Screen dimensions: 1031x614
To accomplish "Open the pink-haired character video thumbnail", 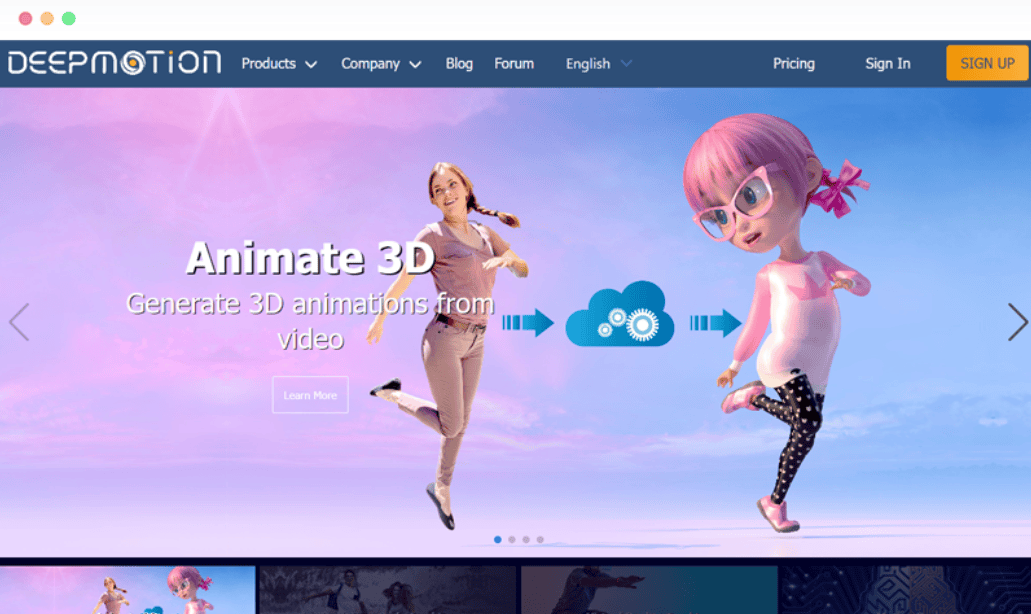I will pos(128,588).
